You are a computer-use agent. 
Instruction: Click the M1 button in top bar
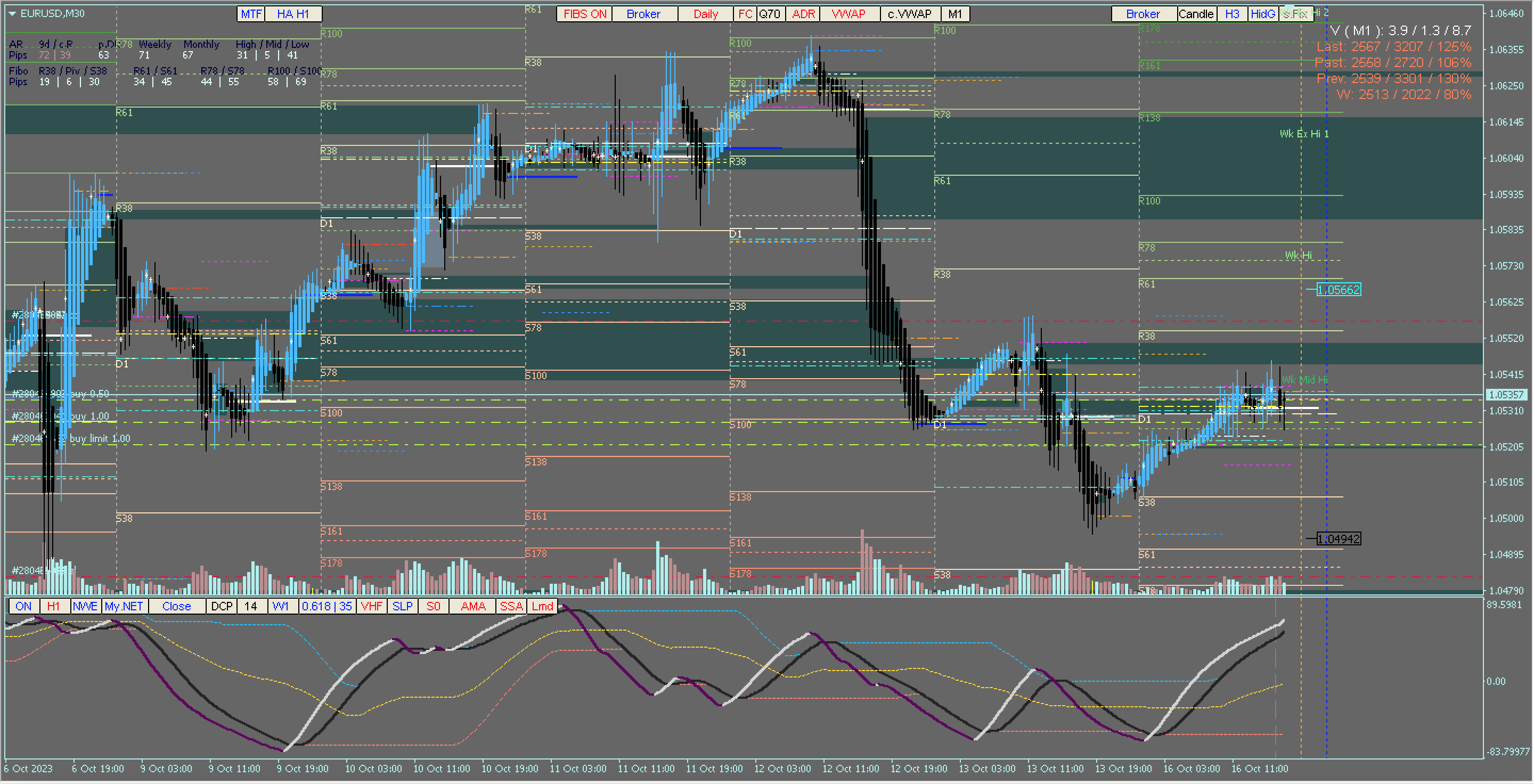click(954, 14)
